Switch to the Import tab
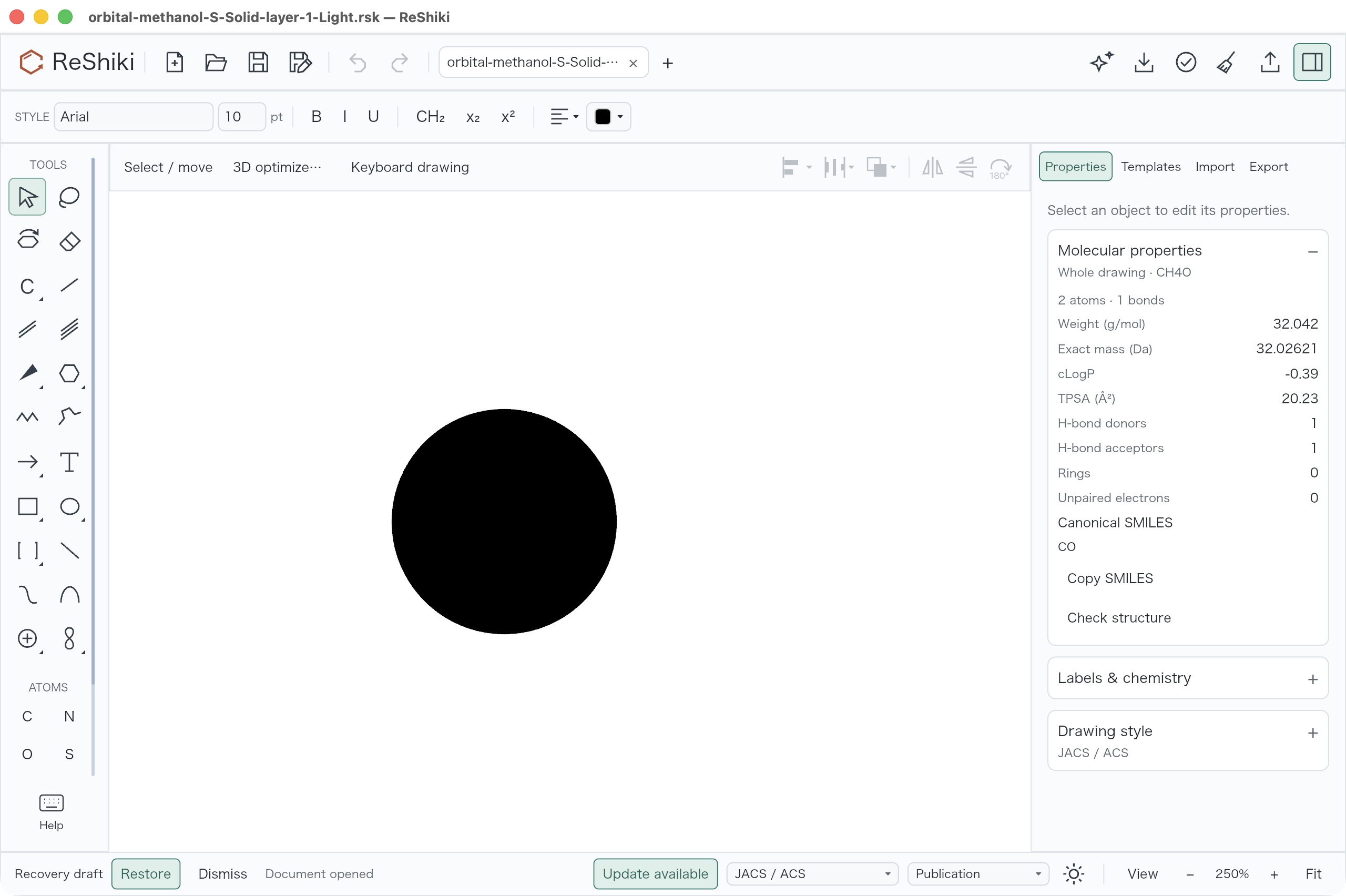The image size is (1346, 896). (1214, 166)
